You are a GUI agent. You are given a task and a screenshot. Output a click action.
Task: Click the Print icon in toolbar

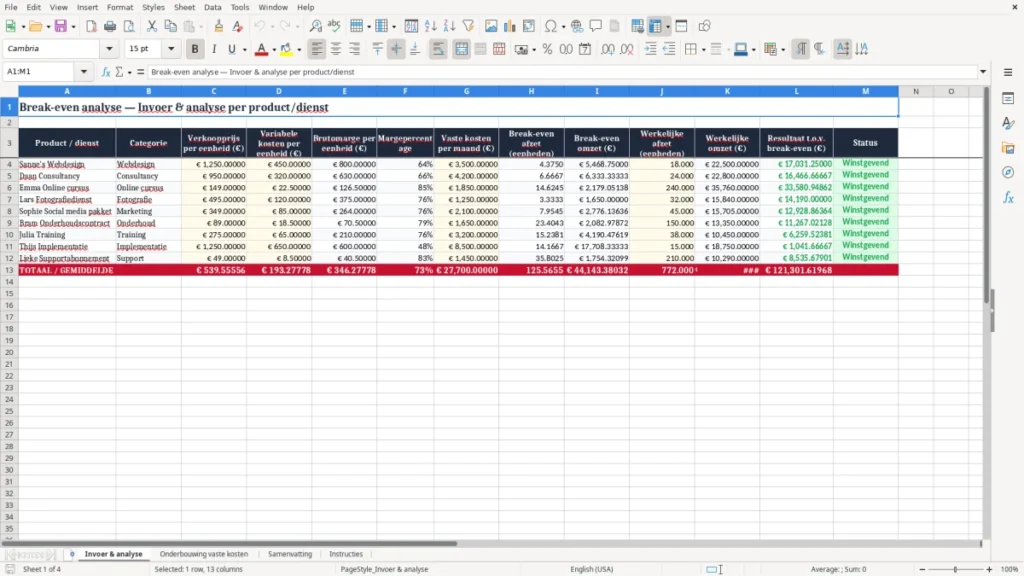pos(110,26)
